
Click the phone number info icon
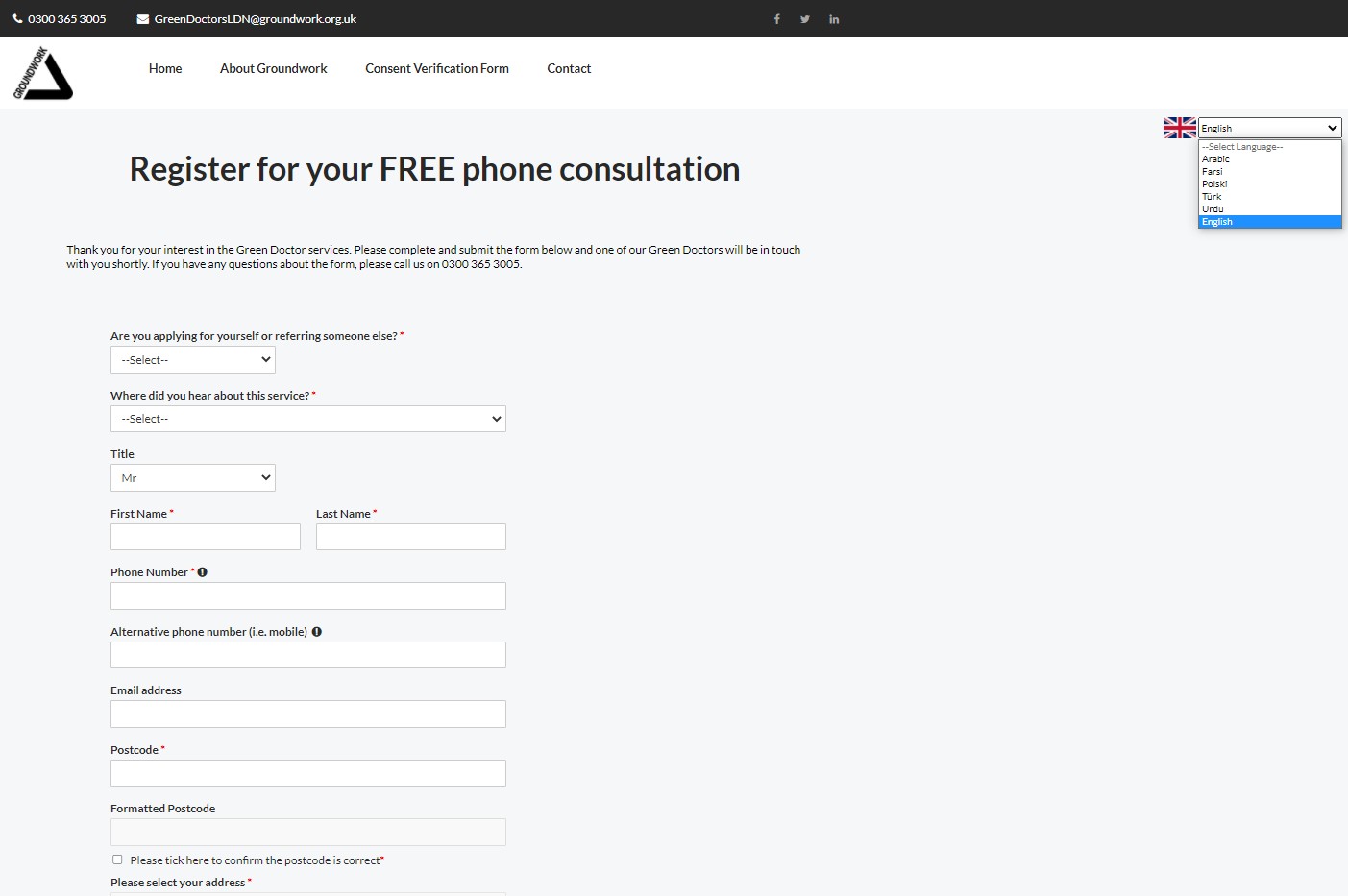coord(203,572)
